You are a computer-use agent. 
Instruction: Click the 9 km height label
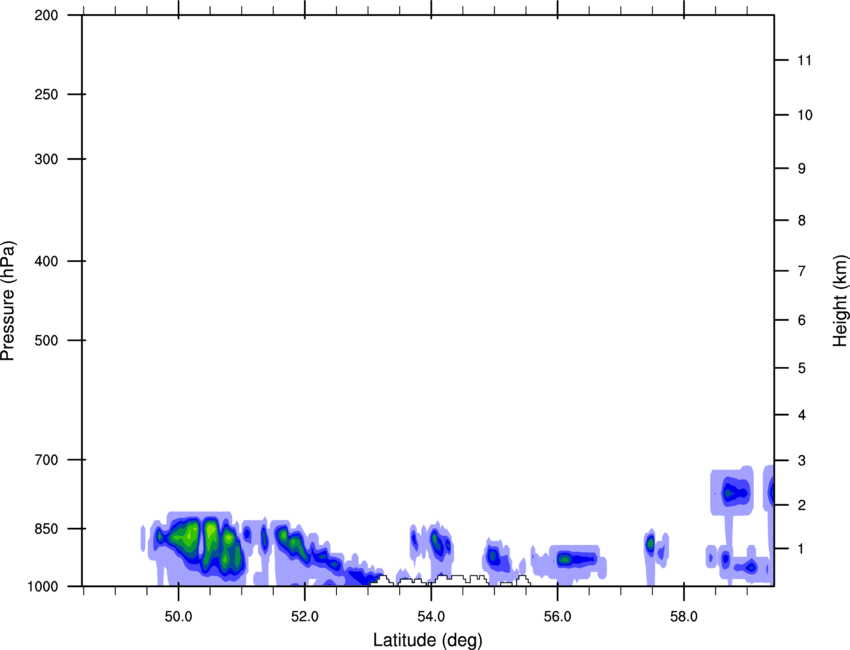(802, 169)
